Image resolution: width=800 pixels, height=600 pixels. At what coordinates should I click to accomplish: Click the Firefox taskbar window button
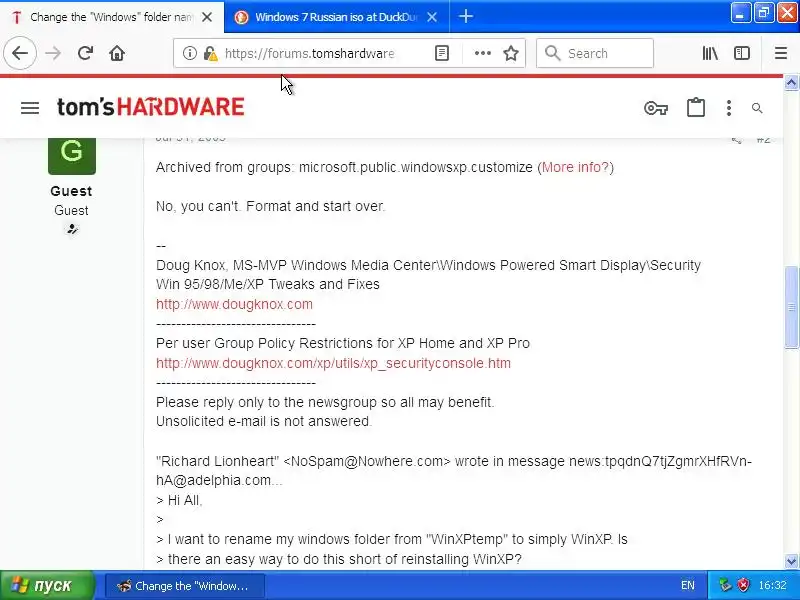click(x=184, y=586)
